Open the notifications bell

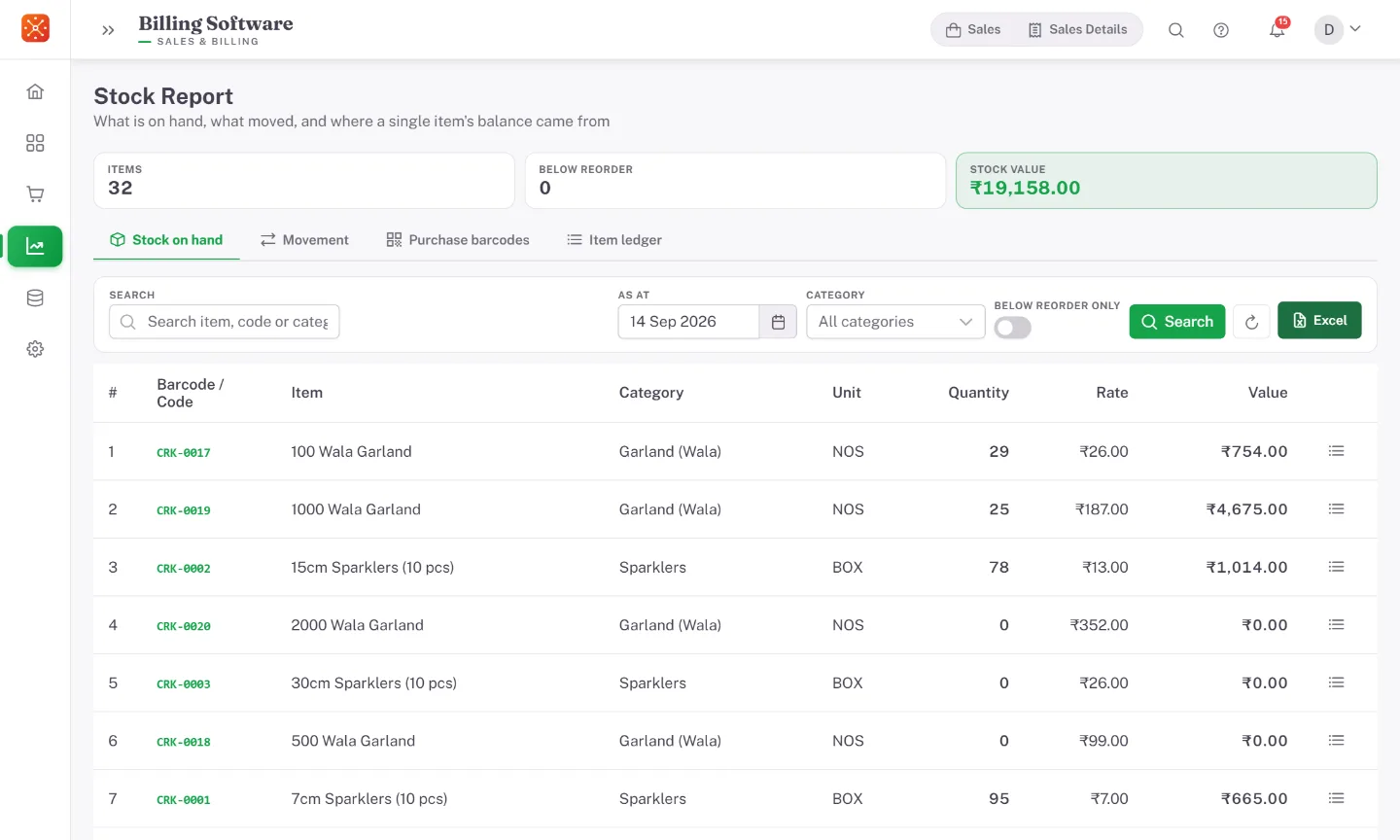(x=1277, y=30)
